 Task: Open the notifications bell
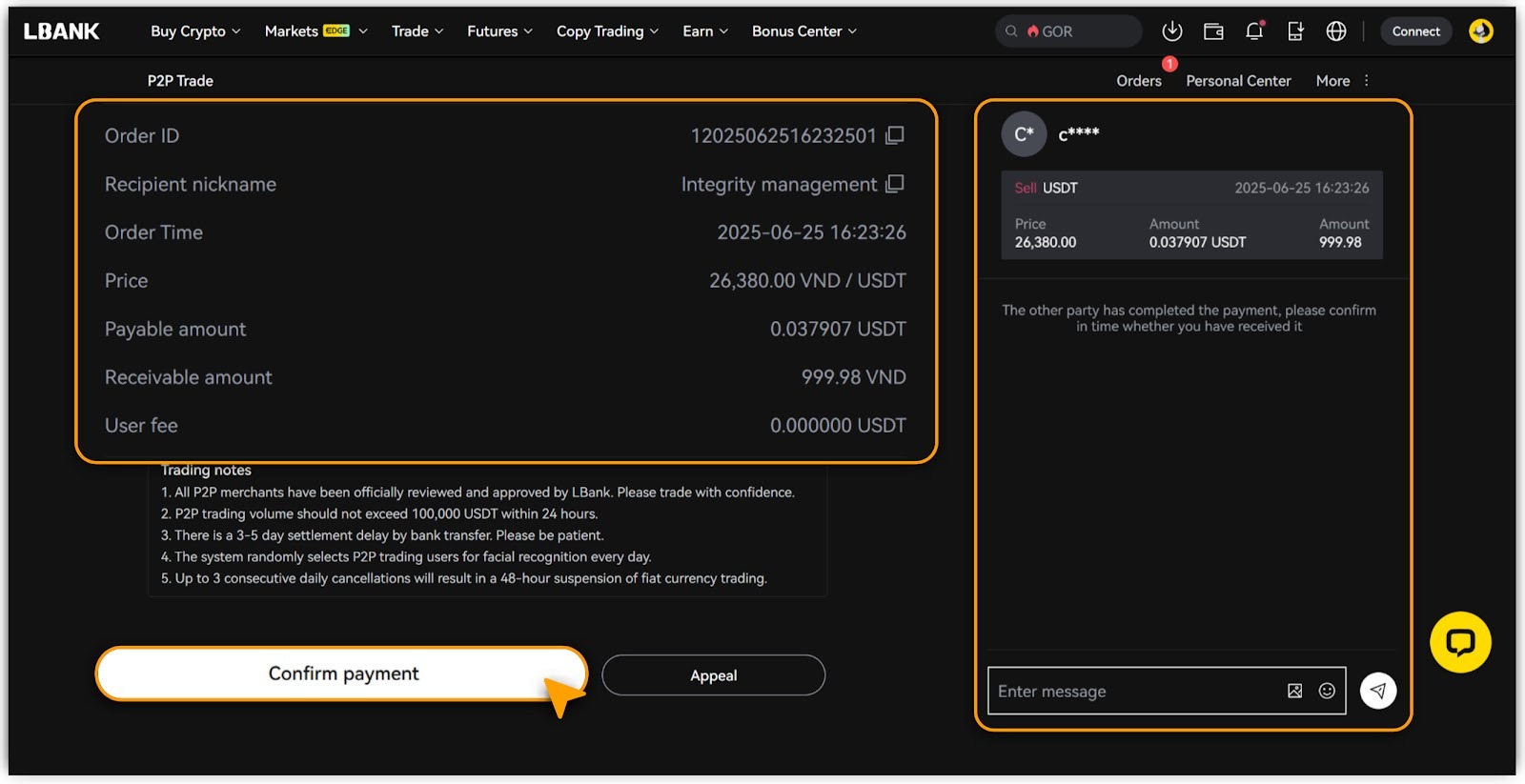click(1254, 31)
